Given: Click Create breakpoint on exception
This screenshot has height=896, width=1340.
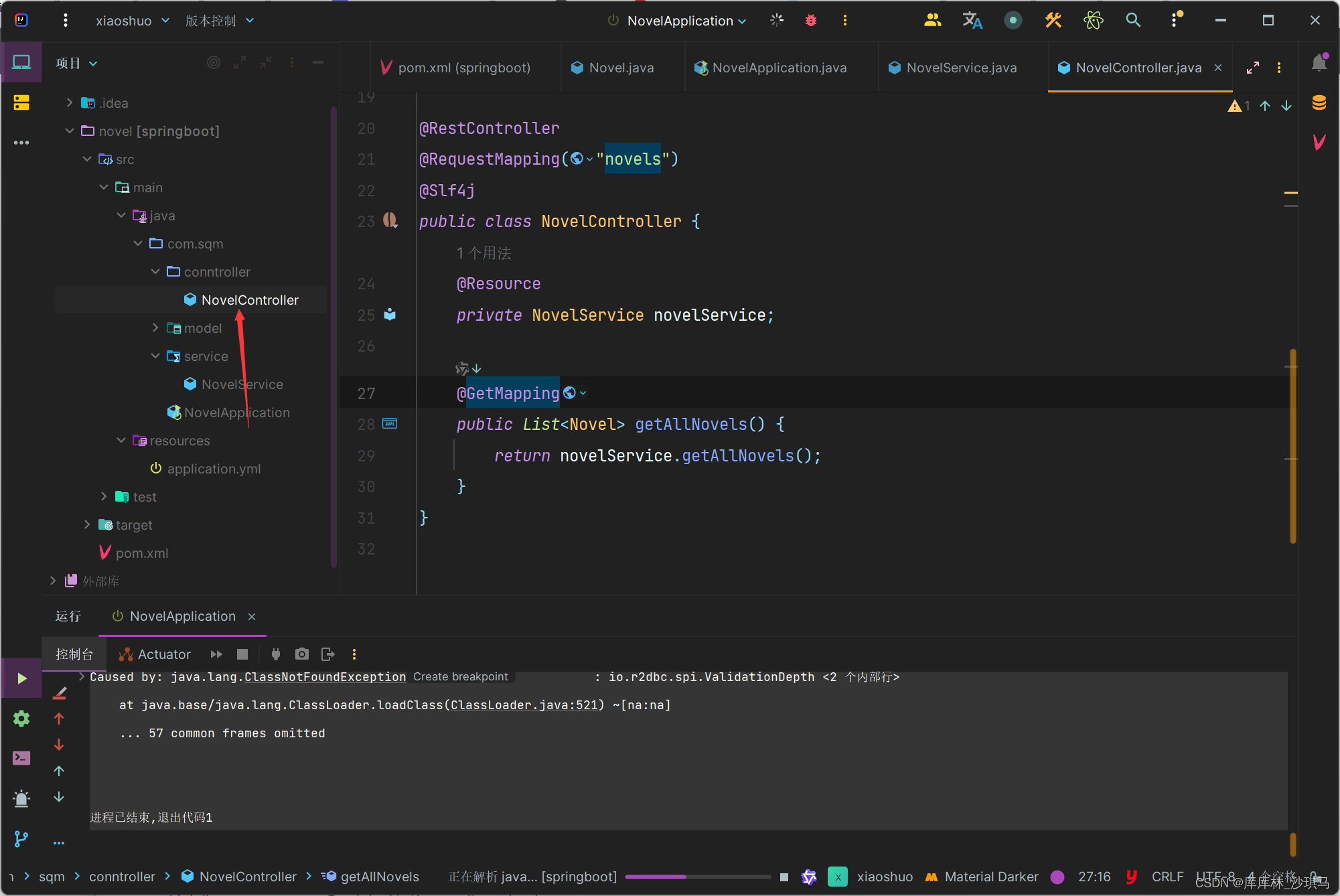Looking at the screenshot, I should pyautogui.click(x=461, y=677).
